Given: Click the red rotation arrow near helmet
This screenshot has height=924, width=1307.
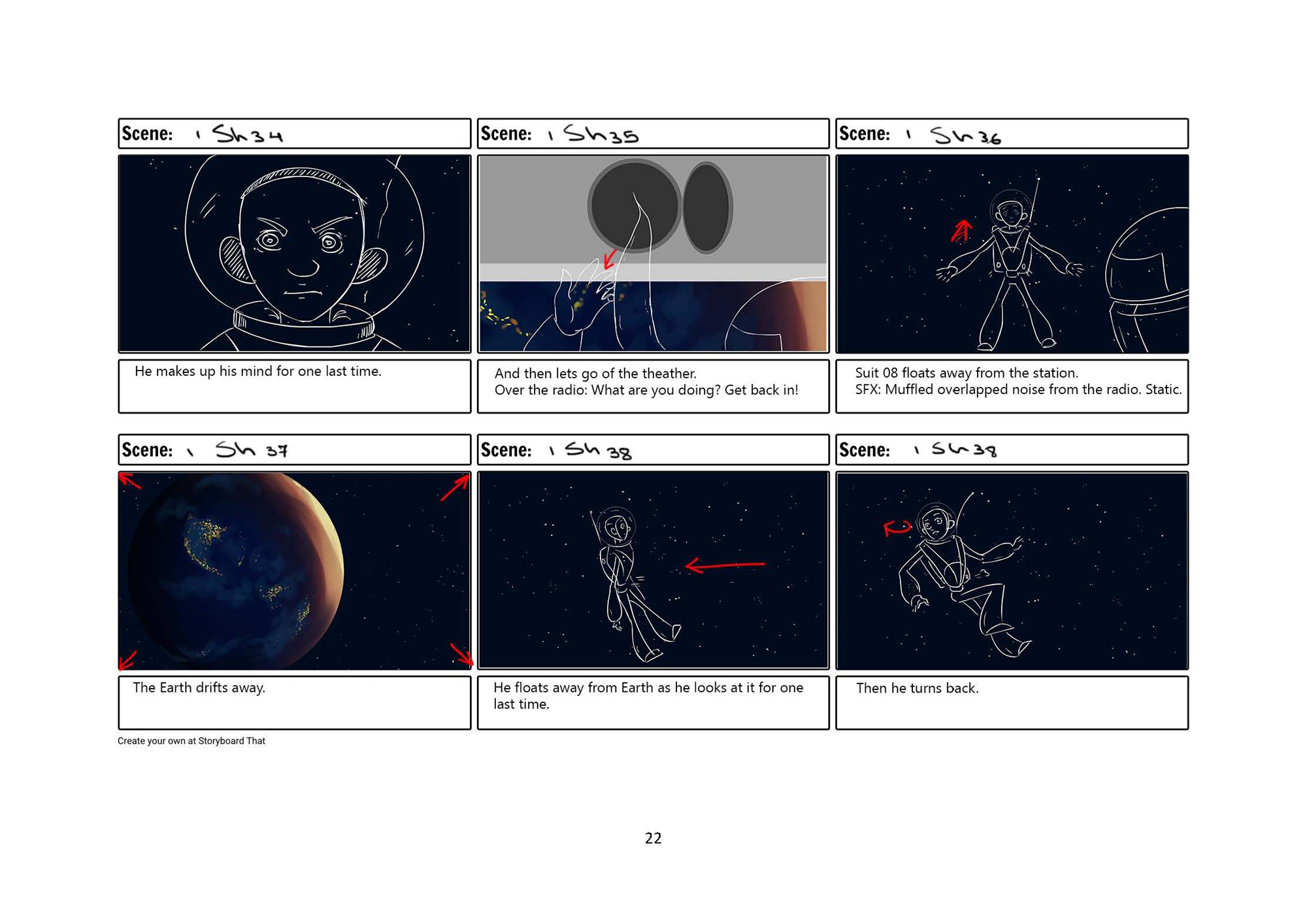Looking at the screenshot, I should [896, 528].
